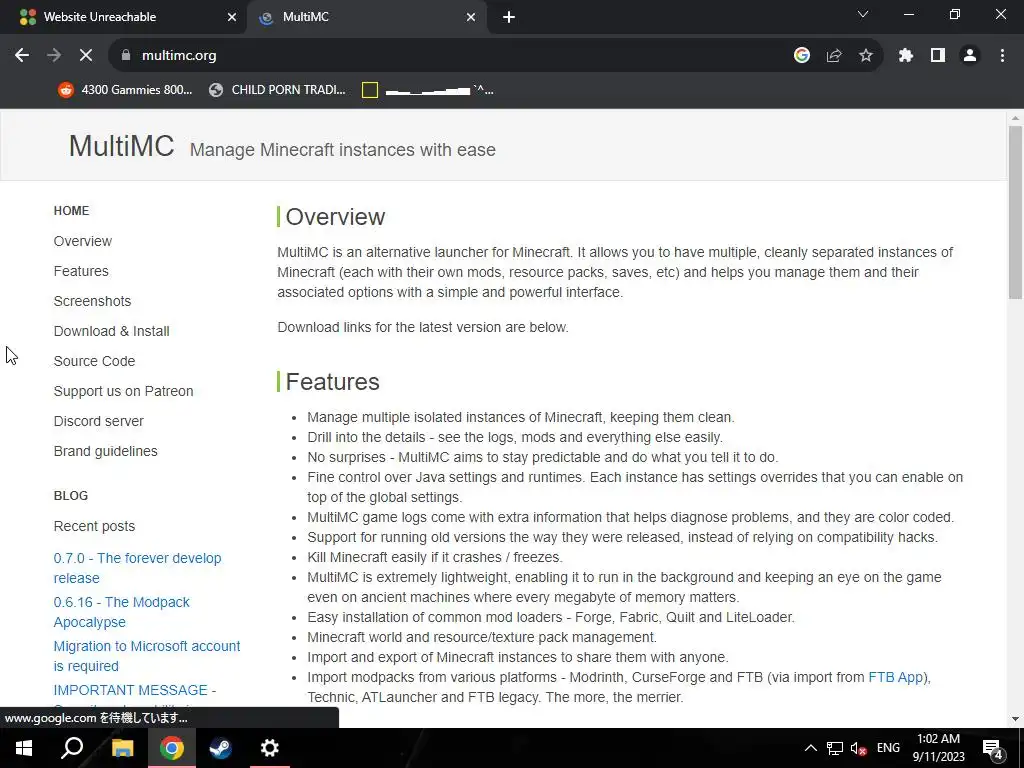Launch File Explorer from the taskbar
The image size is (1024, 768).
122,748
